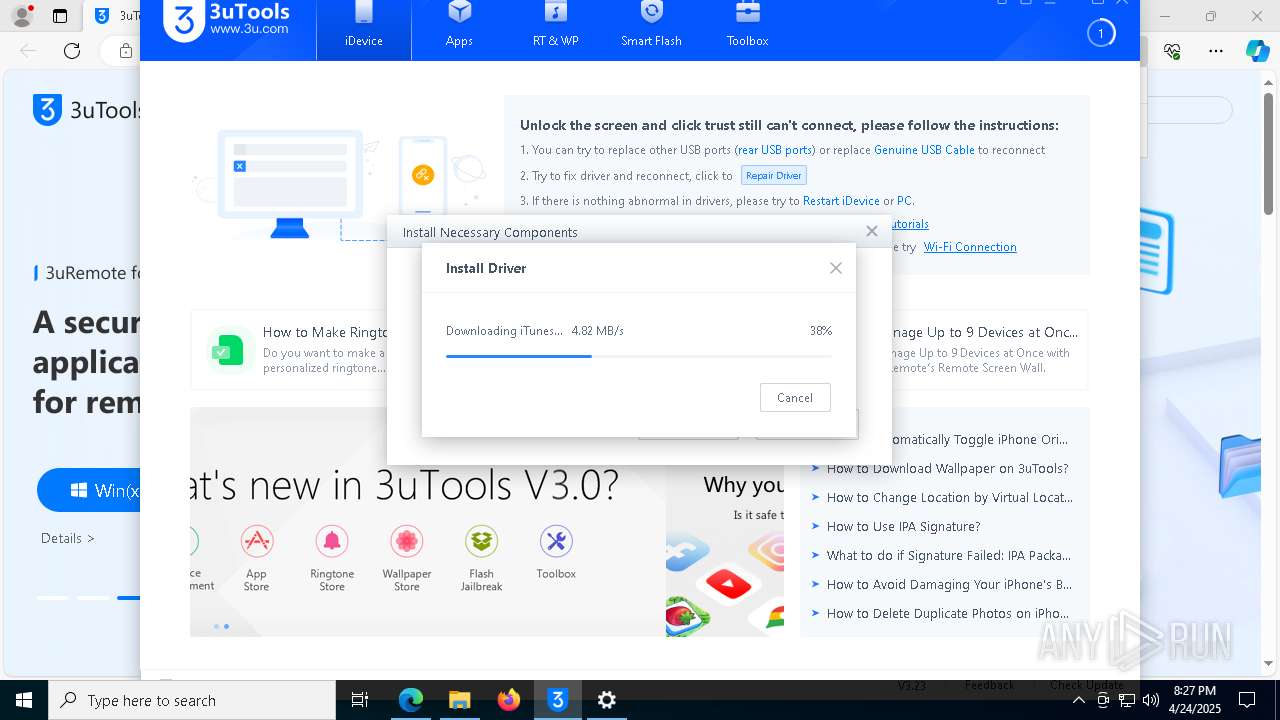
Task: Open the Genuine USB Cable link
Action: [x=924, y=150]
